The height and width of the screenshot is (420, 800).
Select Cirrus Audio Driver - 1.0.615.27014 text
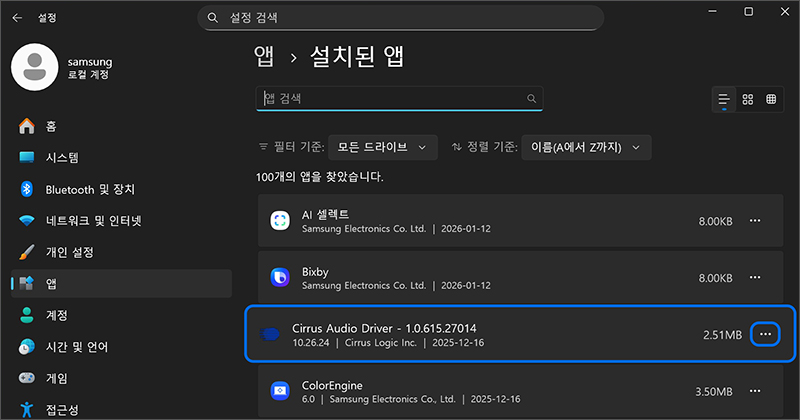384,329
